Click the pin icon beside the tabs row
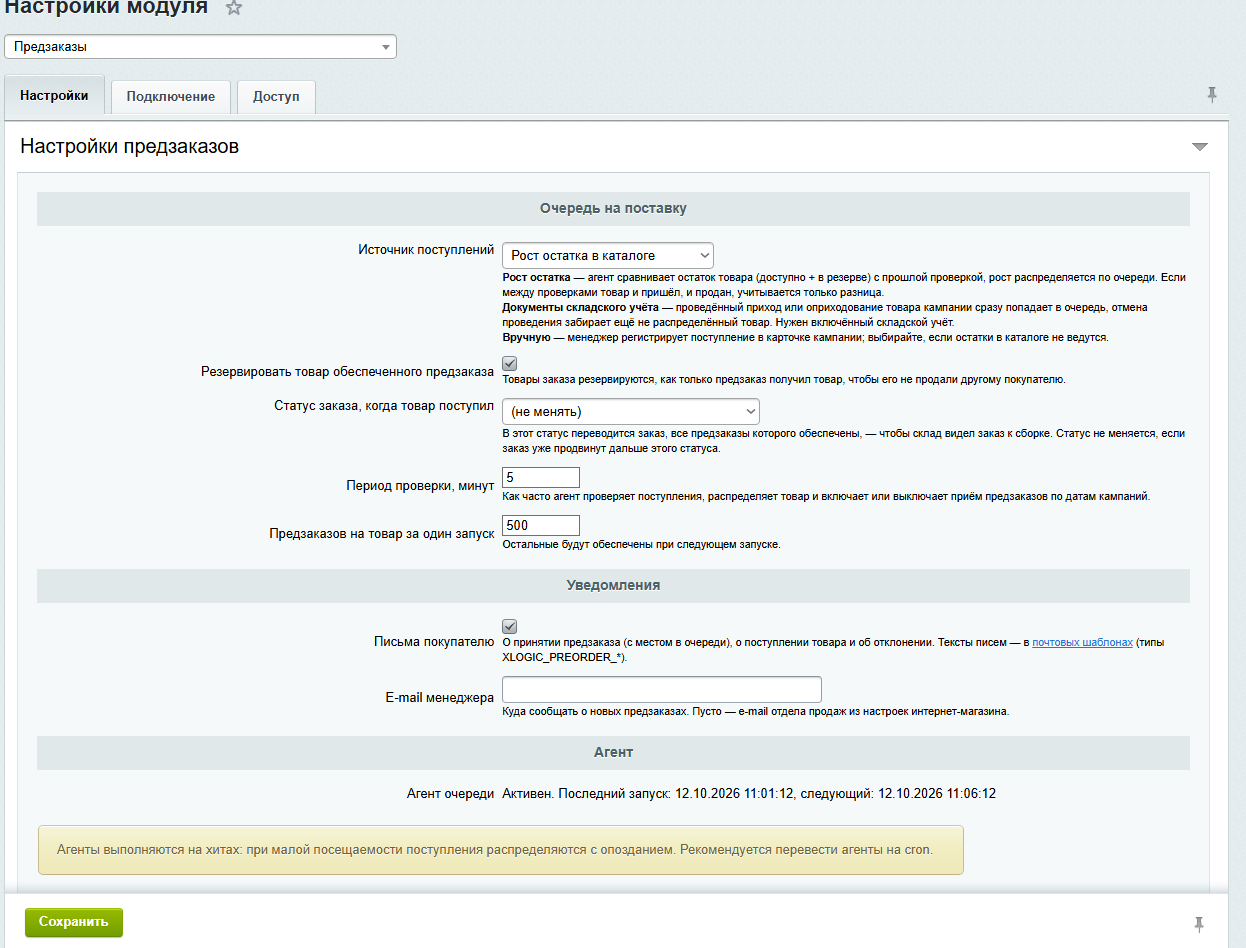Image resolution: width=1246 pixels, height=948 pixels. click(x=1212, y=95)
